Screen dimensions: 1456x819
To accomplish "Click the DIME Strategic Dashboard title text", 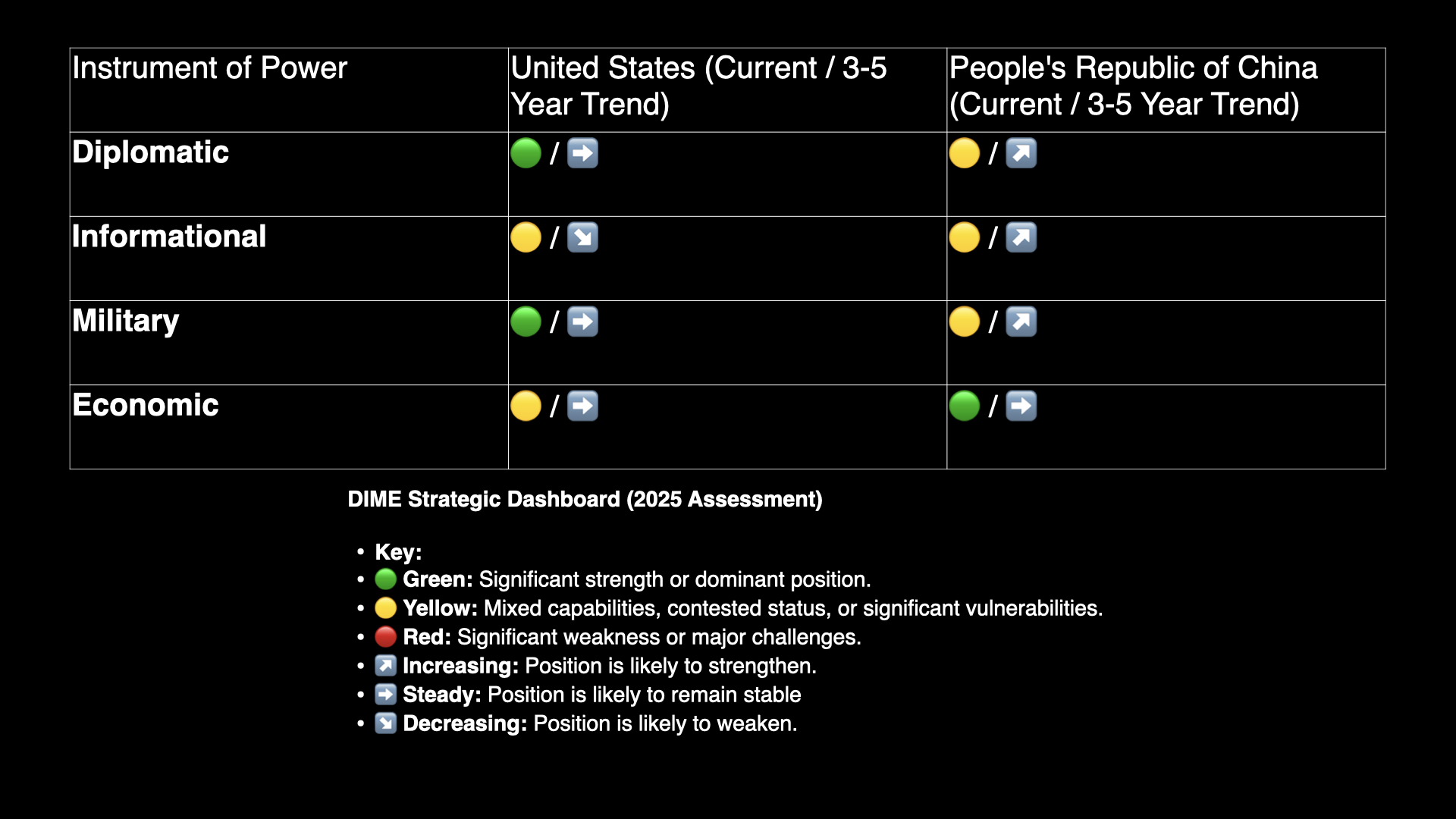I will (x=585, y=499).
